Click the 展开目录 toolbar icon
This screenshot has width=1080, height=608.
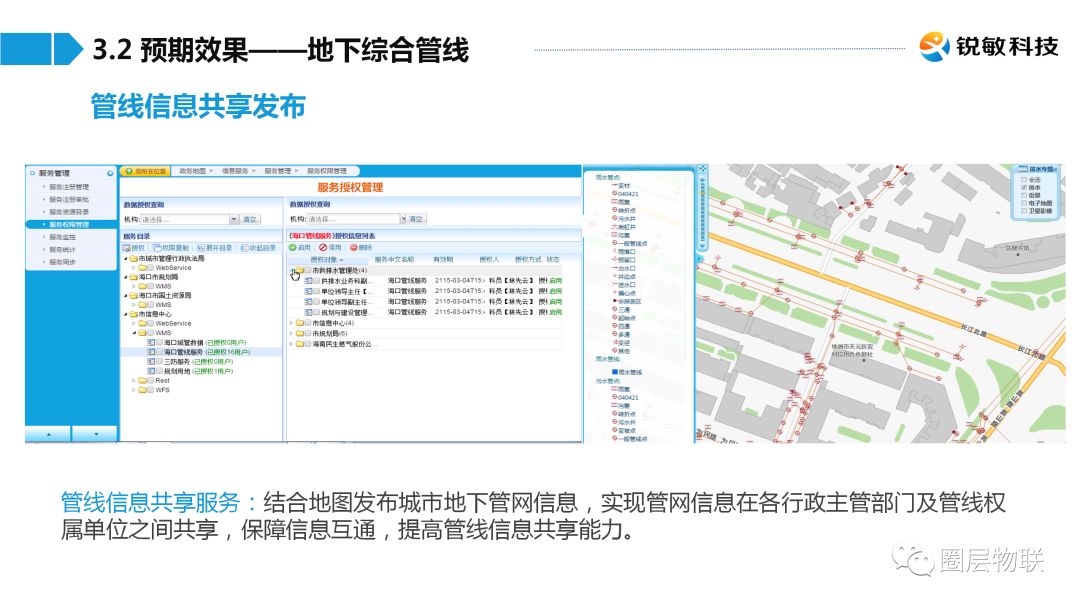pyautogui.click(x=200, y=248)
